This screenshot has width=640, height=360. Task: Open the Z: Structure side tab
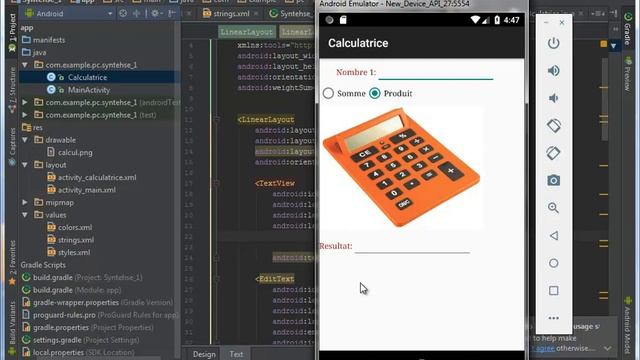click(x=12, y=90)
